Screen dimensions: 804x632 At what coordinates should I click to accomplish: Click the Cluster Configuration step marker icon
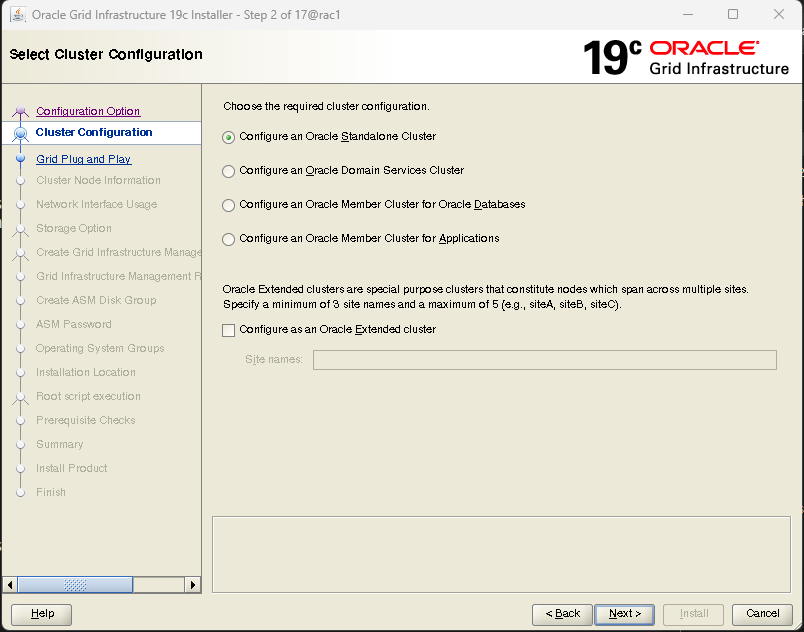[21, 133]
